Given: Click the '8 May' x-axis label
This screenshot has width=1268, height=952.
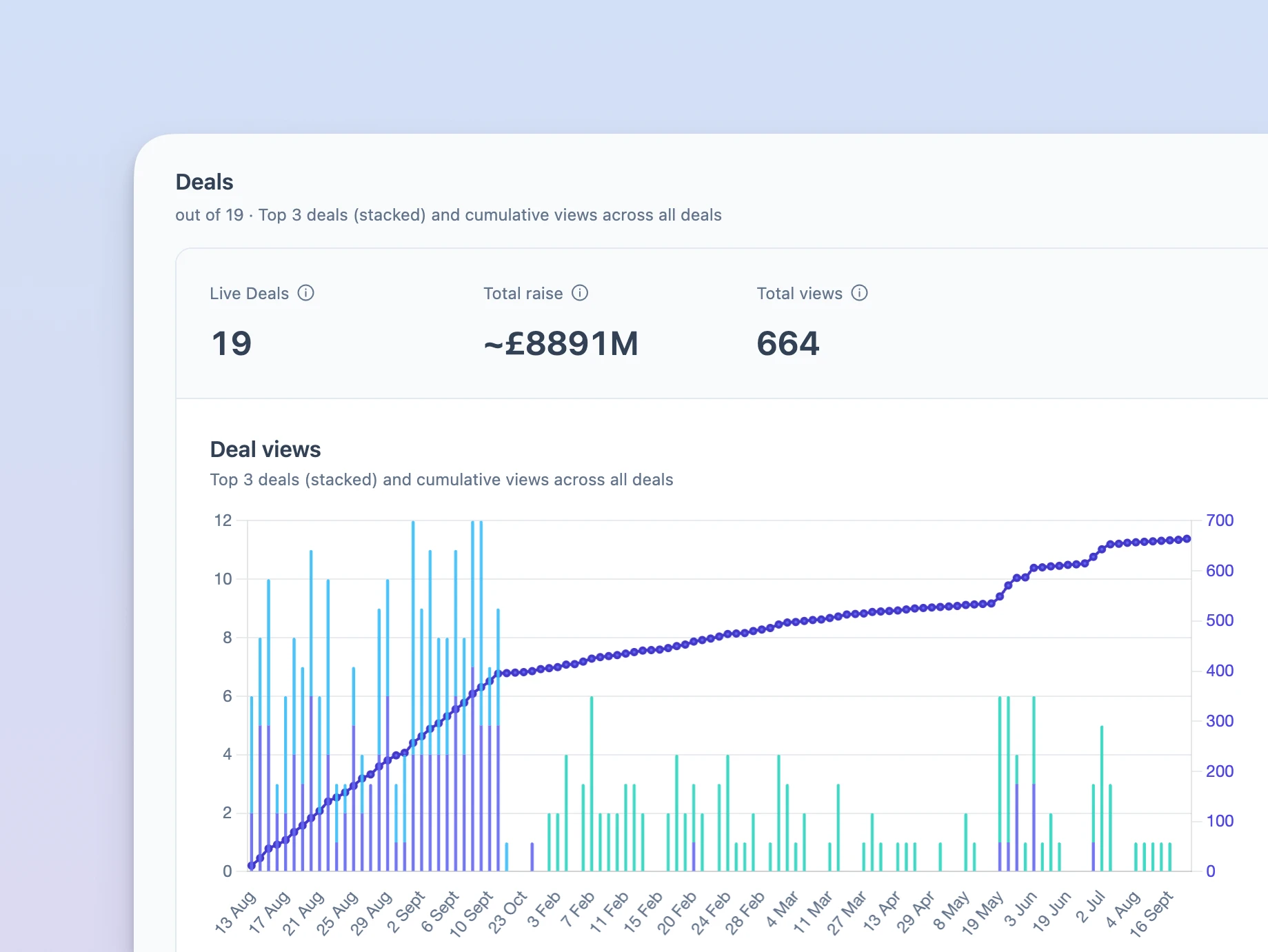Looking at the screenshot, I should (x=951, y=910).
